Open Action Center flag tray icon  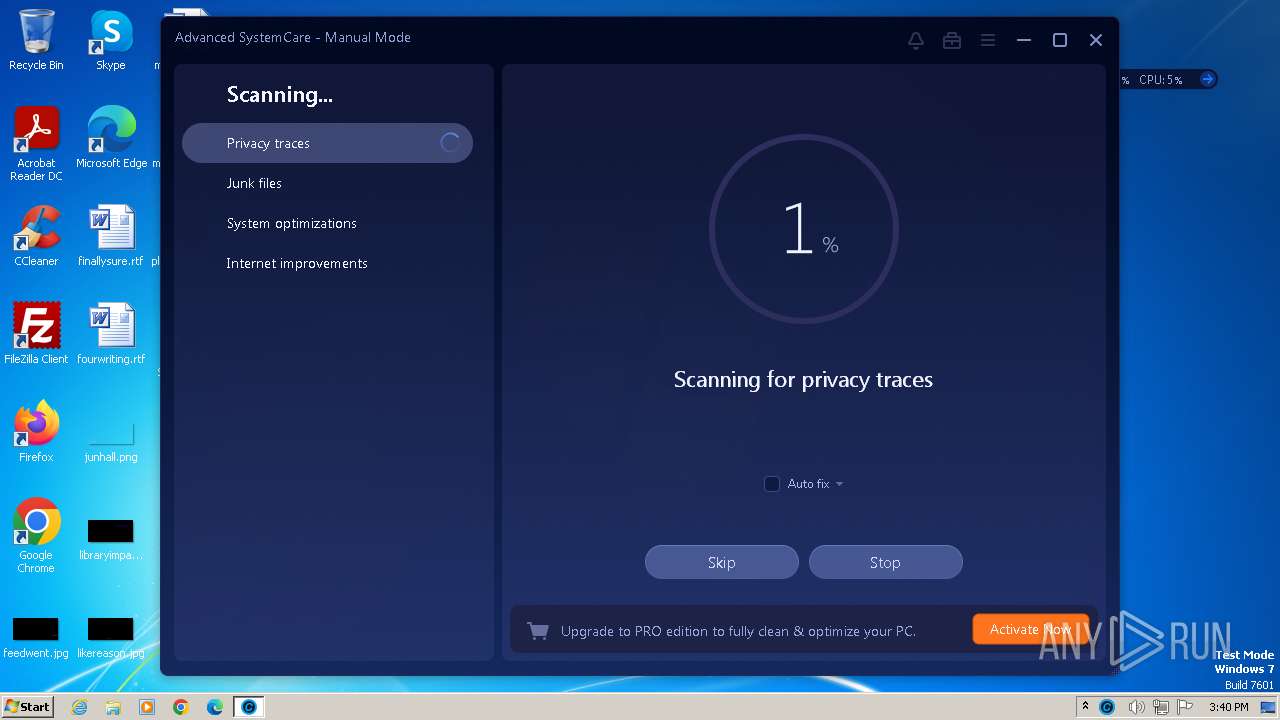(1186, 707)
